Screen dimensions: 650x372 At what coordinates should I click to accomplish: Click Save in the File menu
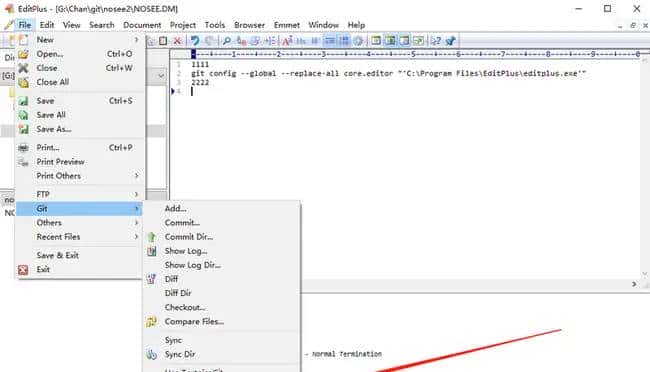pyautogui.click(x=79, y=101)
